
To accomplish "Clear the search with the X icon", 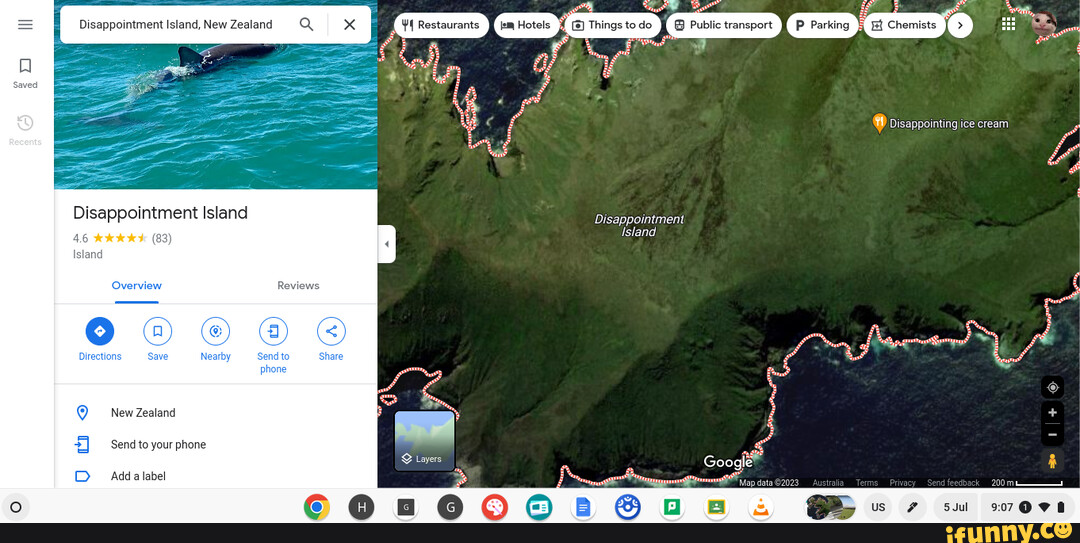I will 349,25.
